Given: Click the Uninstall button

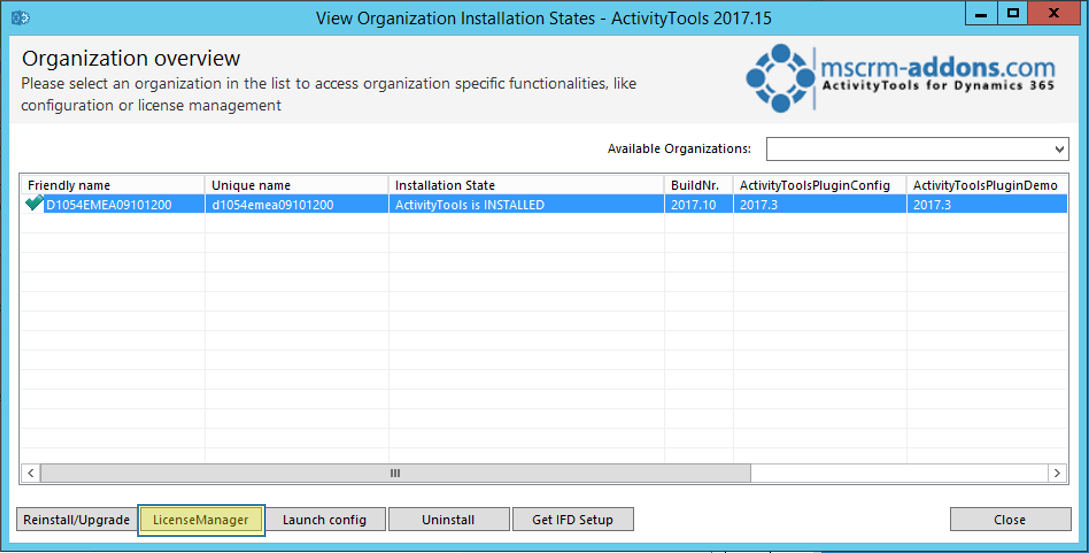Looking at the screenshot, I should pyautogui.click(x=448, y=520).
